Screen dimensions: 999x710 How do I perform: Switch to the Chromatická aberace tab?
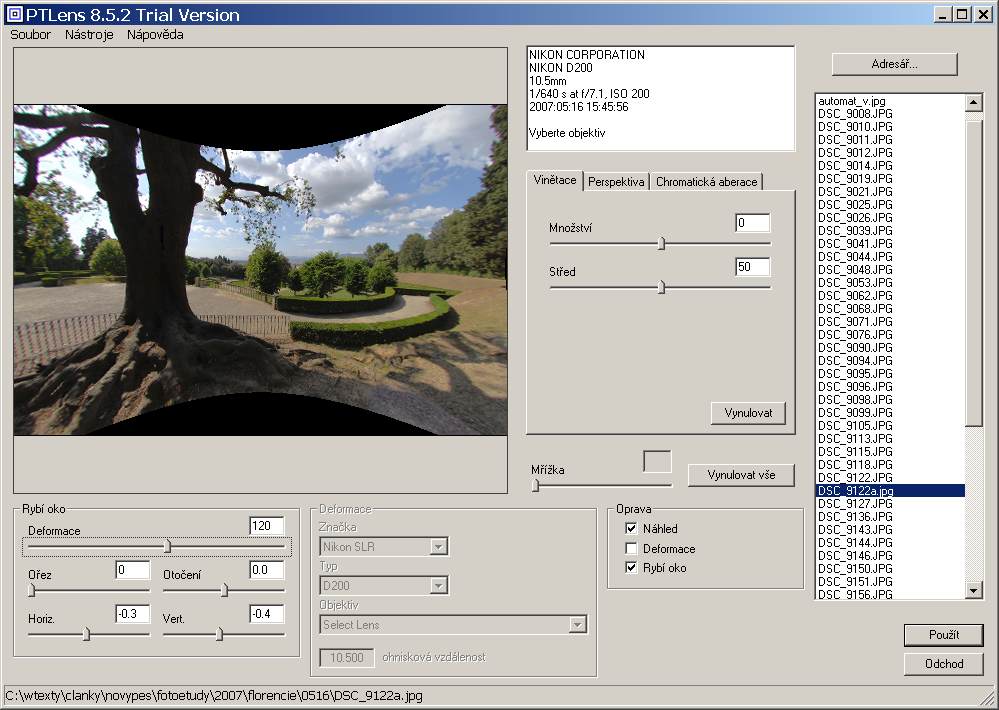coord(706,182)
